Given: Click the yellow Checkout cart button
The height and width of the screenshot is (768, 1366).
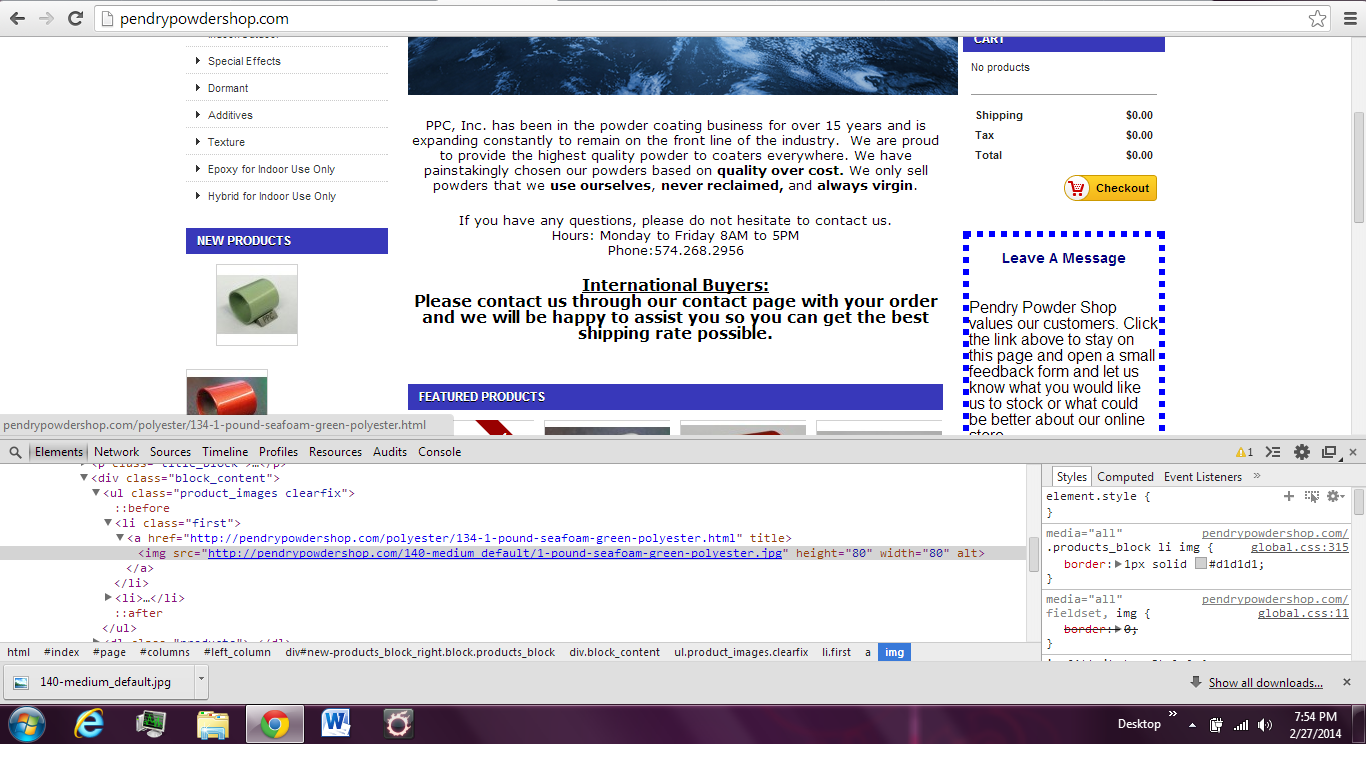Looking at the screenshot, I should [x=1110, y=188].
